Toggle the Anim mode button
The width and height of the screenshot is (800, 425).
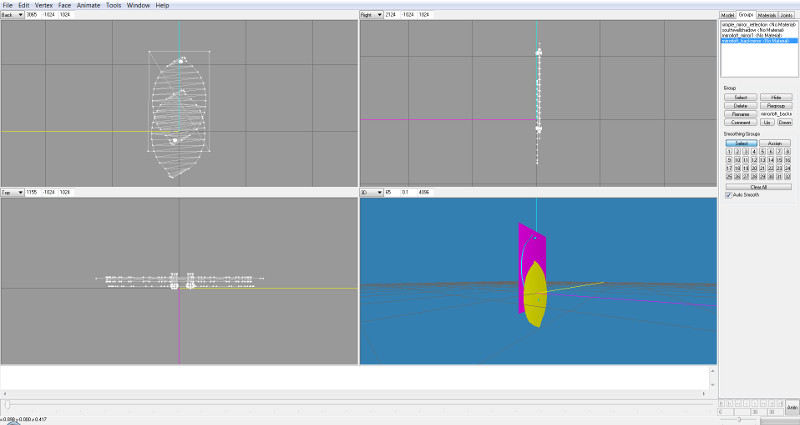tap(791, 408)
